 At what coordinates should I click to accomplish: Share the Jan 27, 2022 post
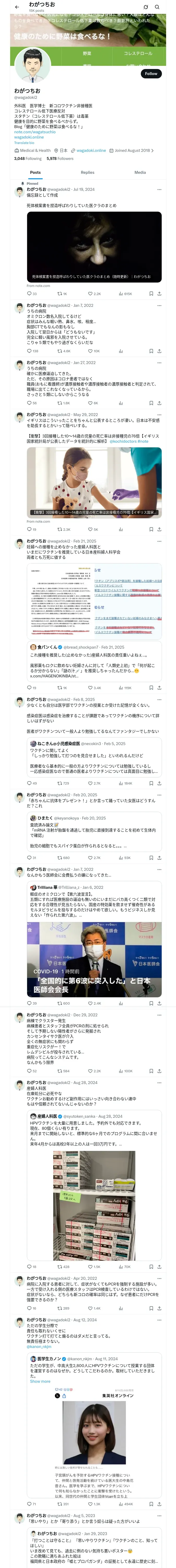click(159, 403)
